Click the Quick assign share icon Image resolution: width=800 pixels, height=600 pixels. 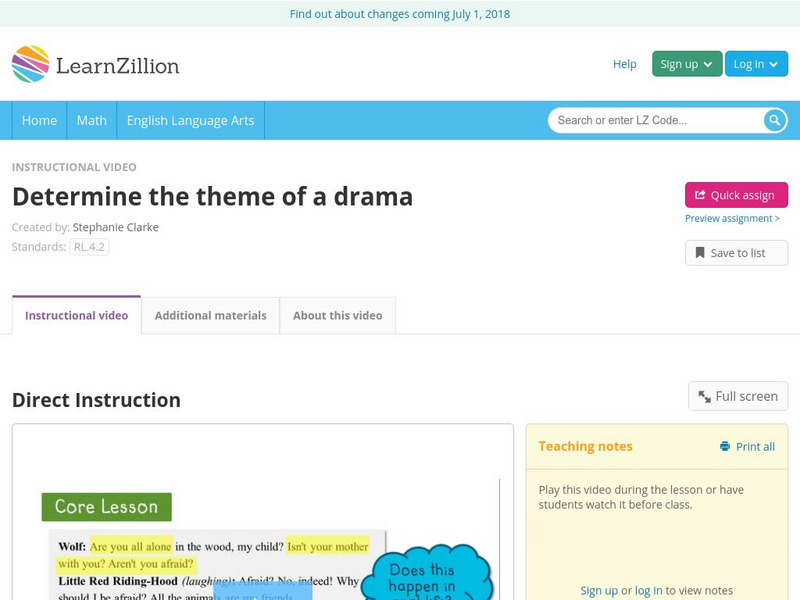(699, 194)
